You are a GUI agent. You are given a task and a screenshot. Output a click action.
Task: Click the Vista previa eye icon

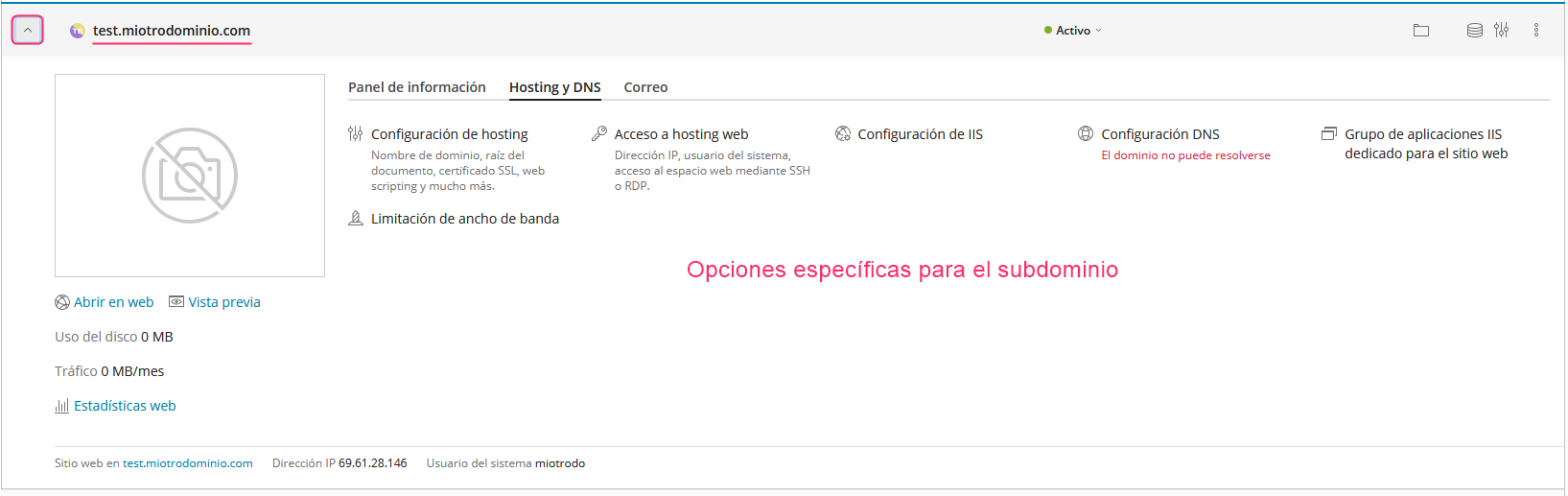click(x=176, y=302)
